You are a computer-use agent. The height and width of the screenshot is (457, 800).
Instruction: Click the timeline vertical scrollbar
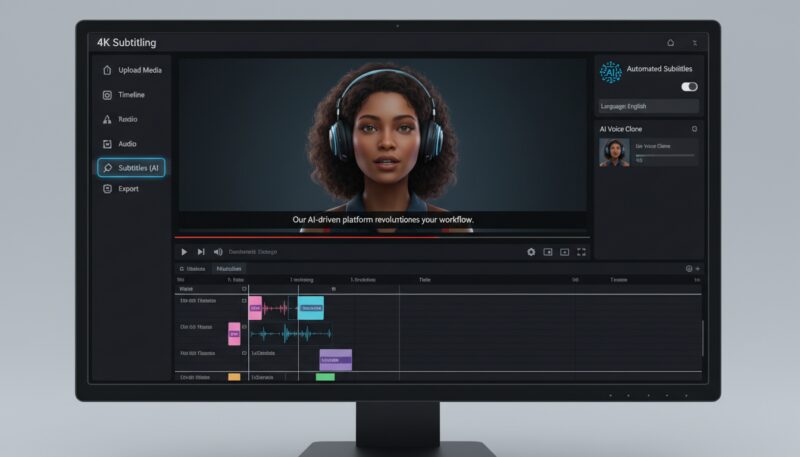(703, 338)
